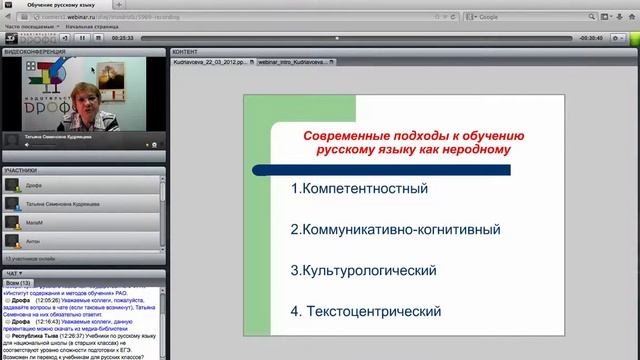Click the yellow indicator beside webcam icon
The height and width of the screenshot is (360, 640).
pos(147,144)
